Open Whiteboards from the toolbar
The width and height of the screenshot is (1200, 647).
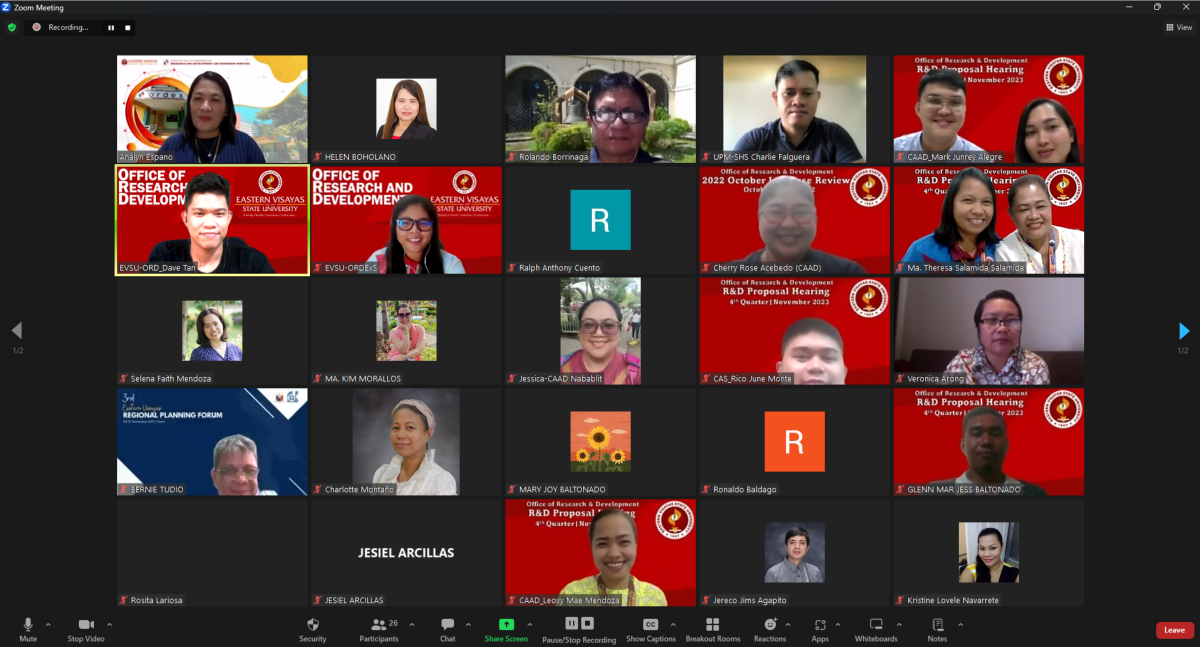pyautogui.click(x=875, y=625)
